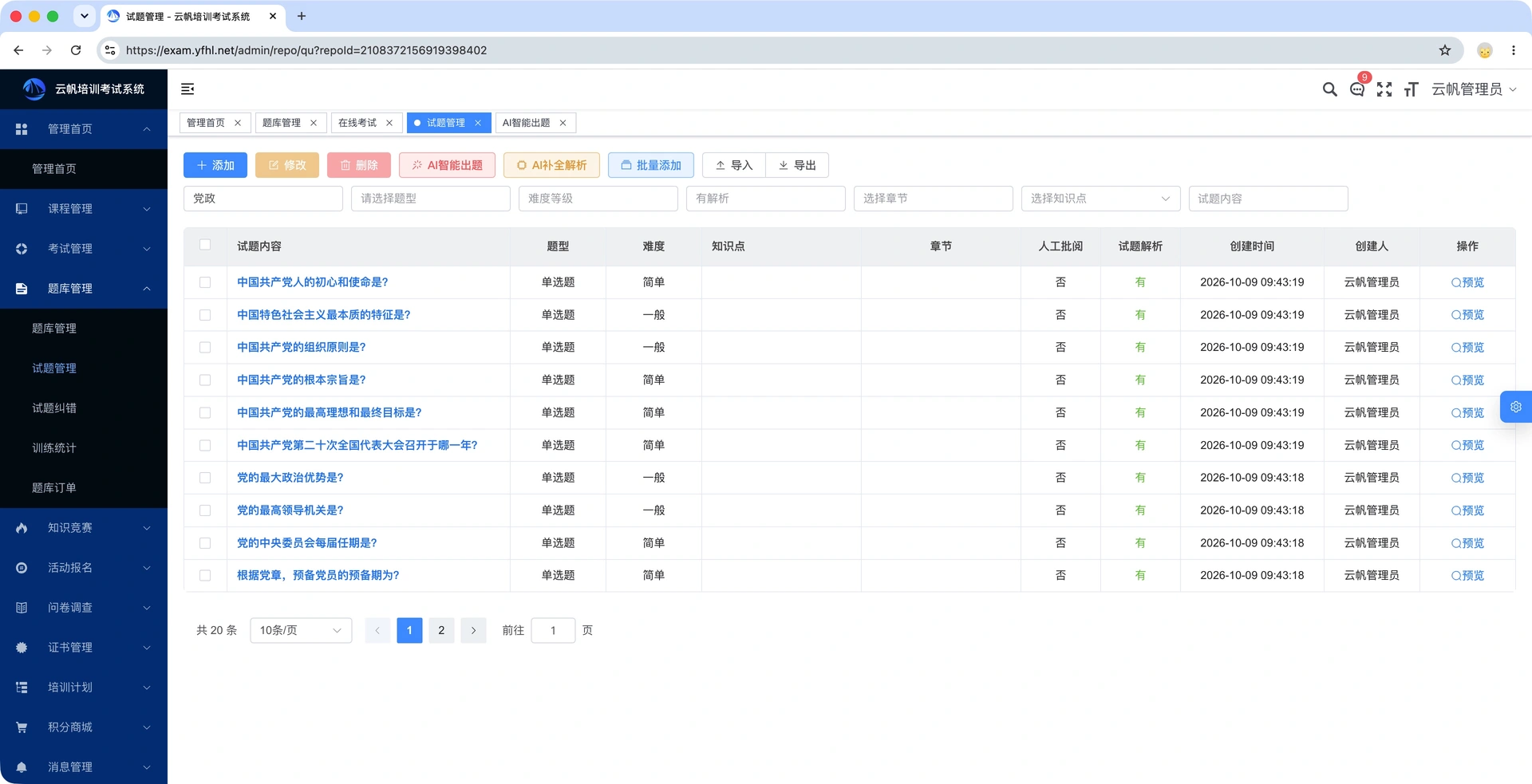Open messages chat icon with badge
The width and height of the screenshot is (1532, 784).
[1357, 89]
